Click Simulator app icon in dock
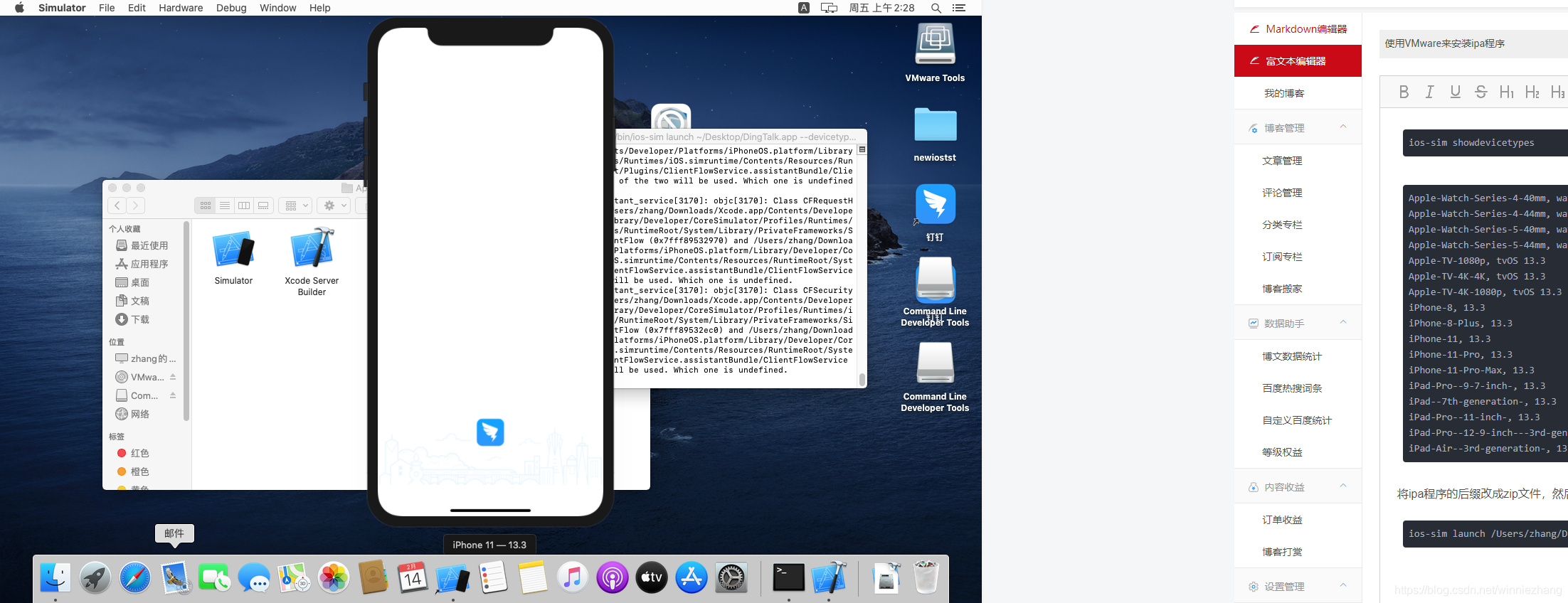Viewport: 1568px width, 603px height. coord(452,577)
